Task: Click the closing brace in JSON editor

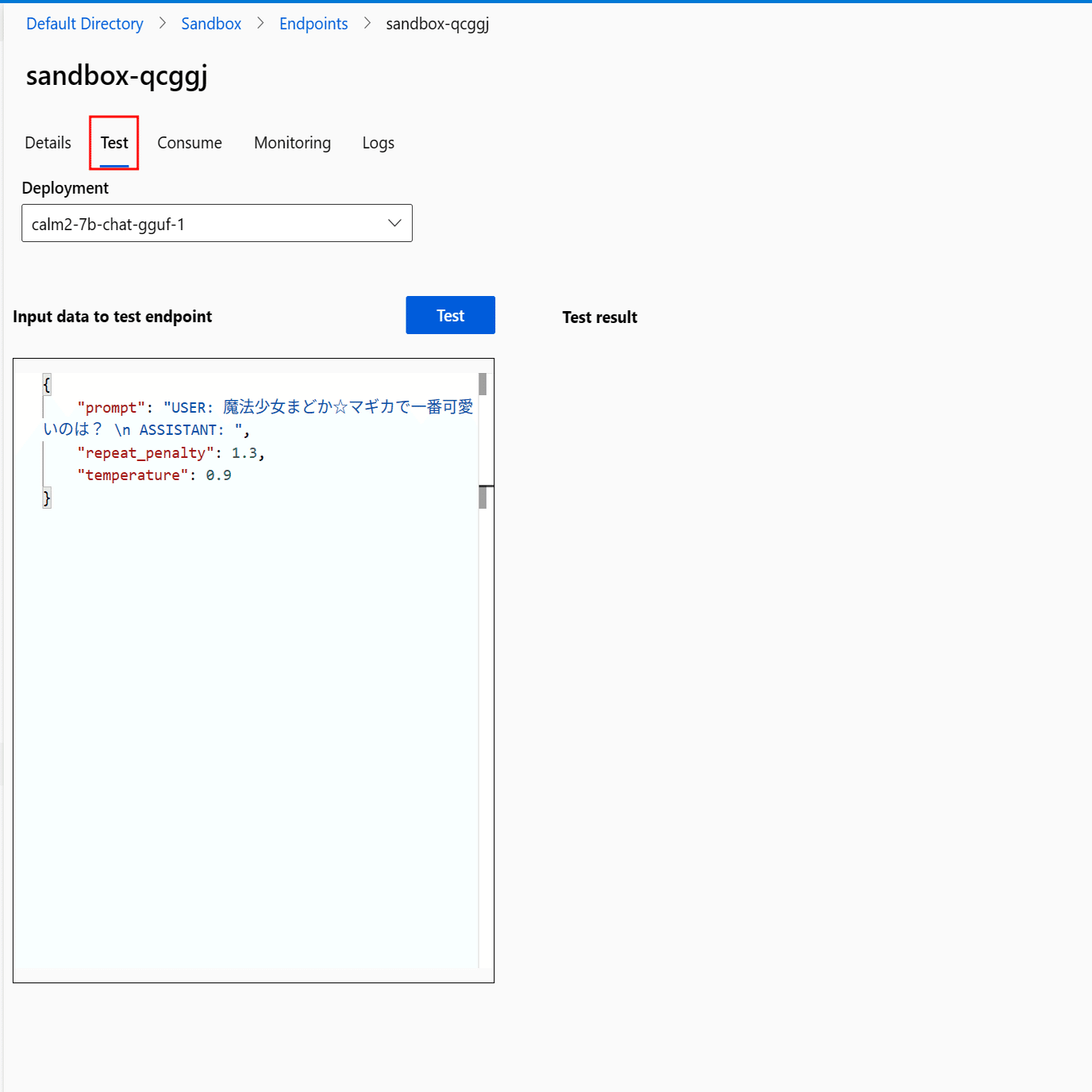Action: pyautogui.click(x=47, y=498)
